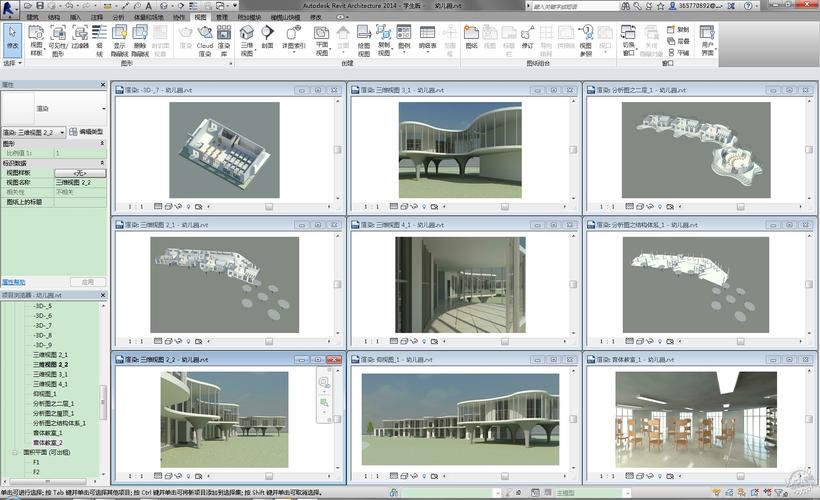Select 仰视图_1 in project browser
Screen dimensions: 820x500
(x=44, y=394)
